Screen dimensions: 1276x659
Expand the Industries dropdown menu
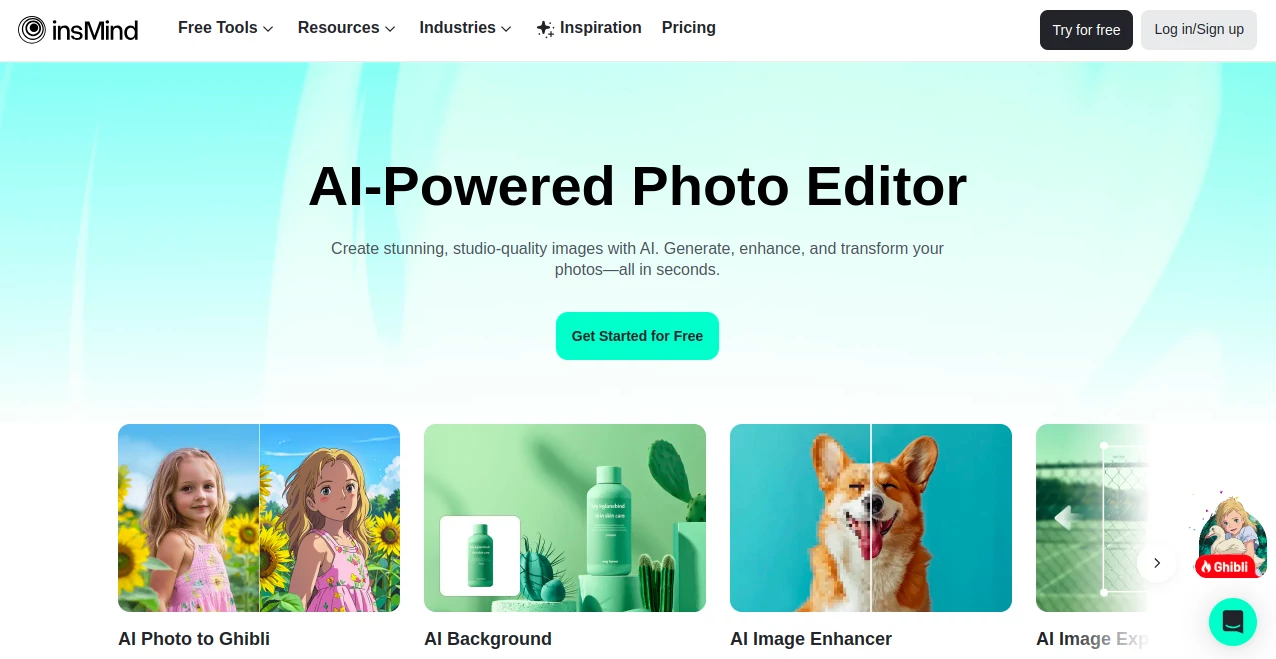tap(466, 28)
